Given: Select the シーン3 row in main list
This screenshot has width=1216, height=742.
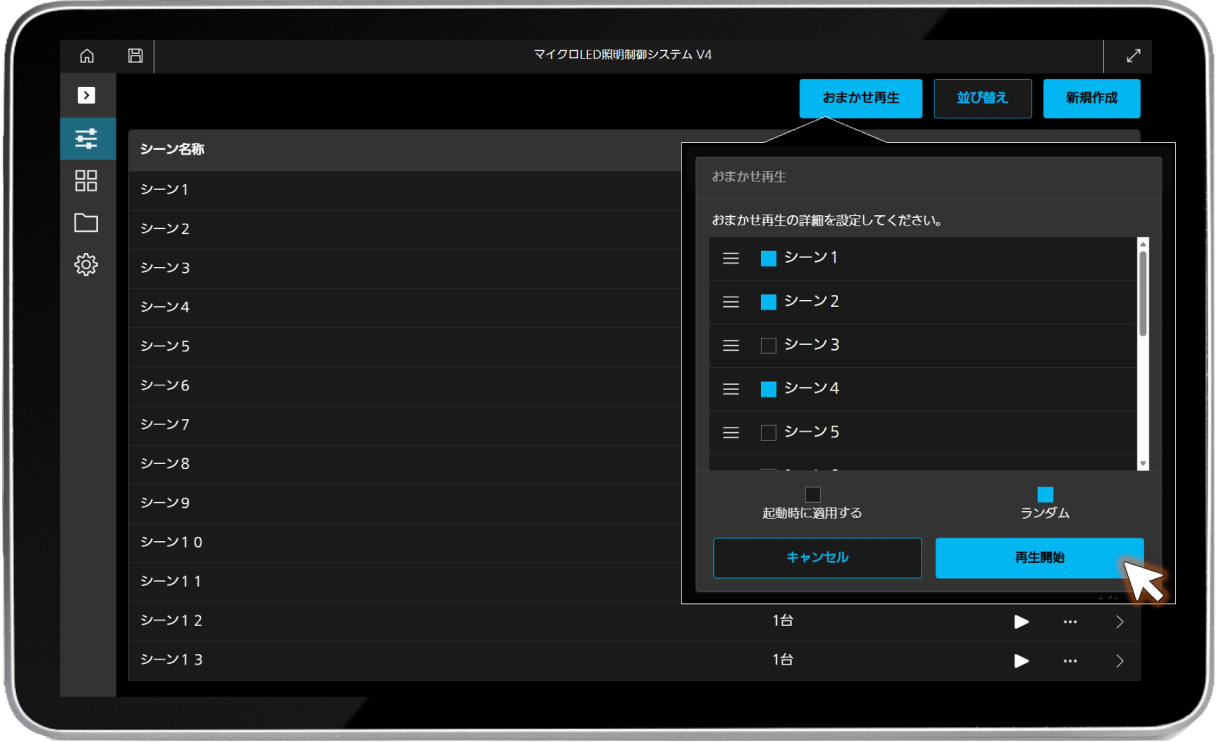Looking at the screenshot, I should pos(405,268).
